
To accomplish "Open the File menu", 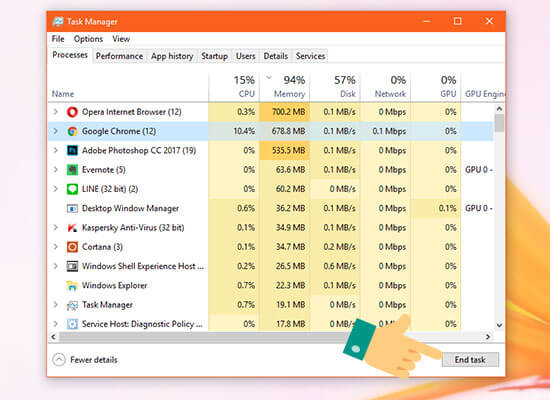I will click(x=58, y=39).
